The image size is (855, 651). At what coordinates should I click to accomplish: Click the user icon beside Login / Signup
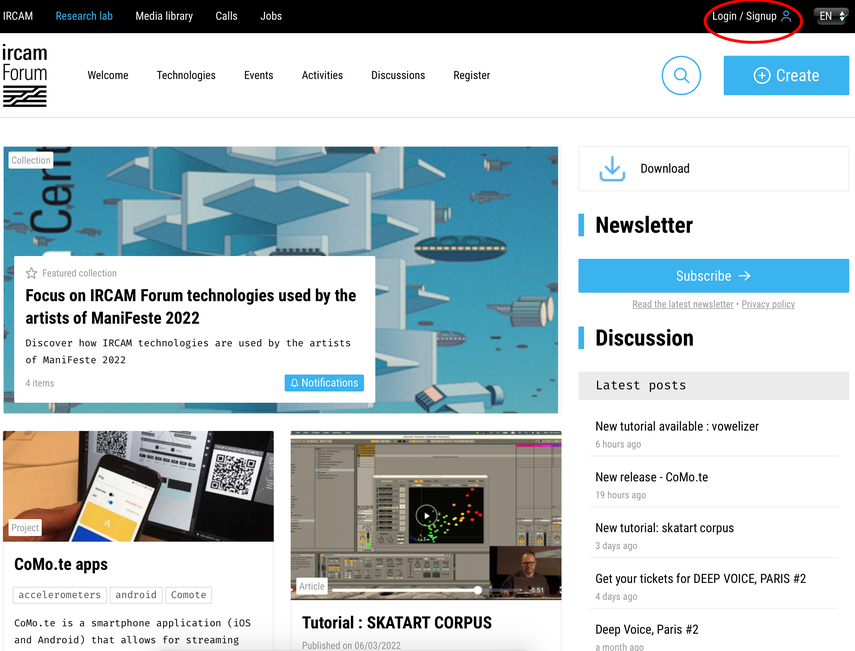click(786, 16)
